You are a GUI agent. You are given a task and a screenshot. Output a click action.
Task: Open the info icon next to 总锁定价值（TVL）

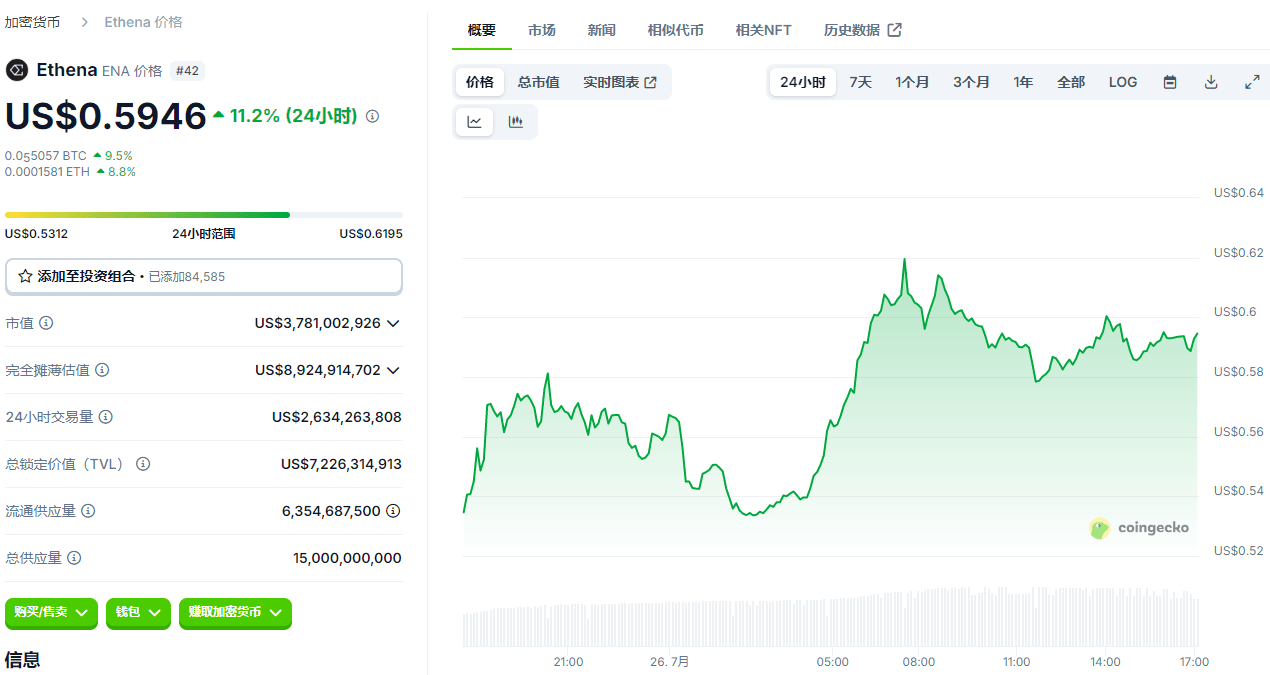[x=143, y=464]
